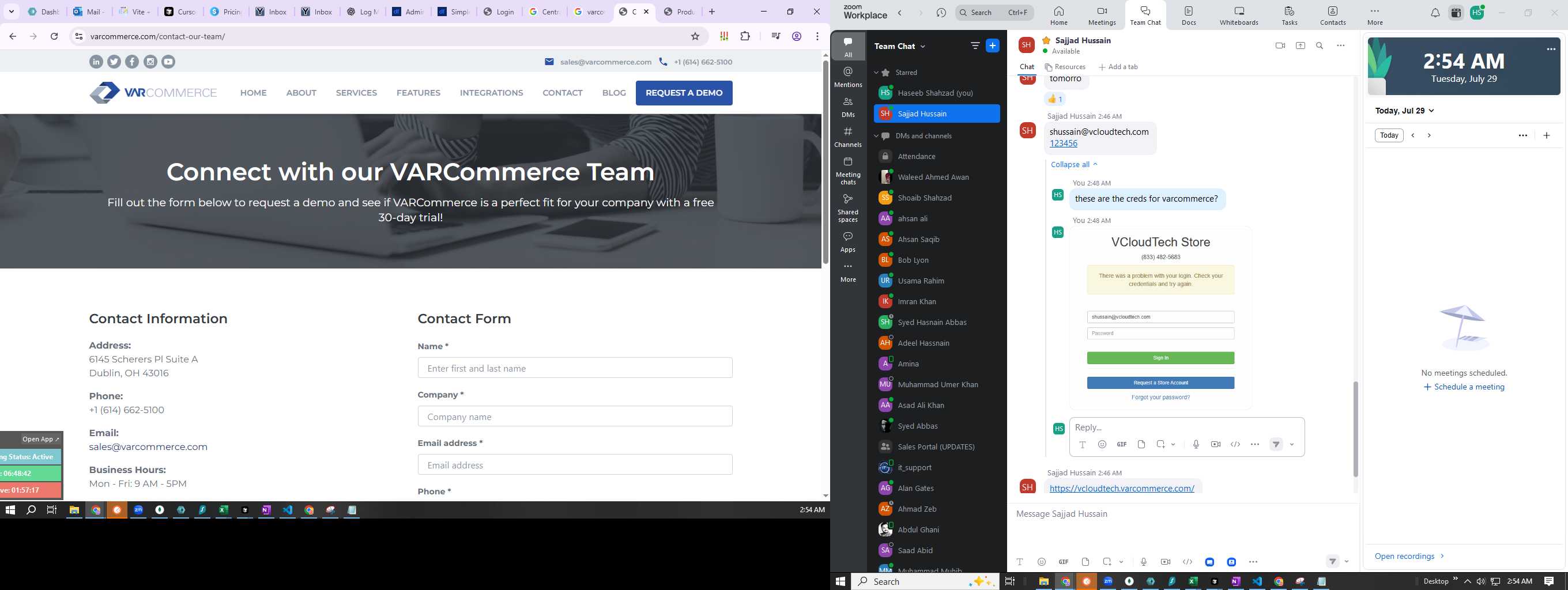The height and width of the screenshot is (590, 1568).
Task: Open Zoom Whiteboards tab
Action: click(x=1239, y=16)
